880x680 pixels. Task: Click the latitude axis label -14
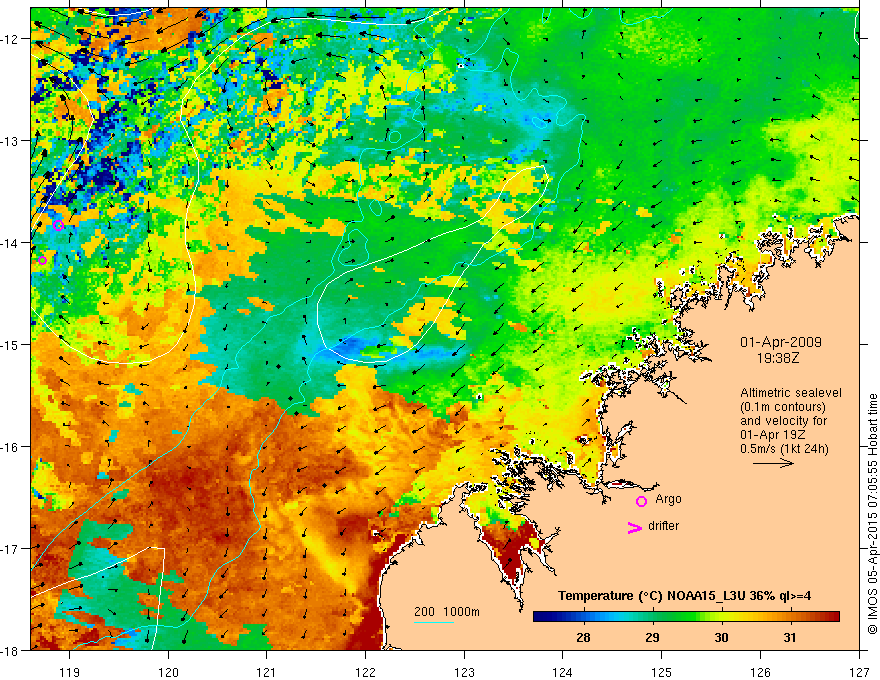(x=11, y=243)
